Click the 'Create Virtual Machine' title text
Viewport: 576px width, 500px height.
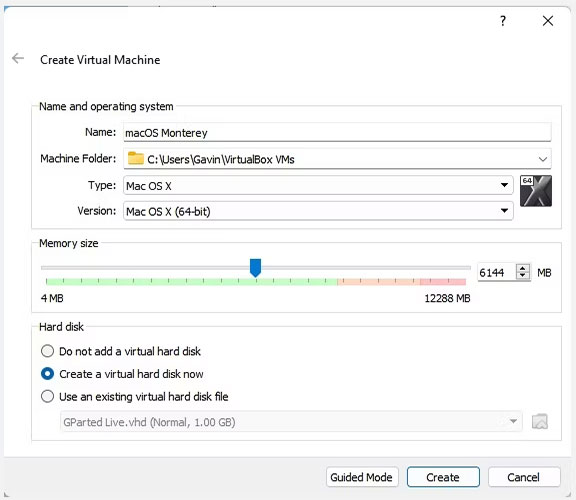(100, 60)
